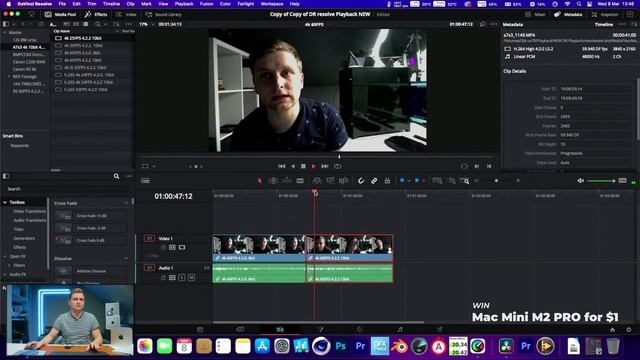
Task: Select the Additive Dissolve transition
Action: click(91, 271)
